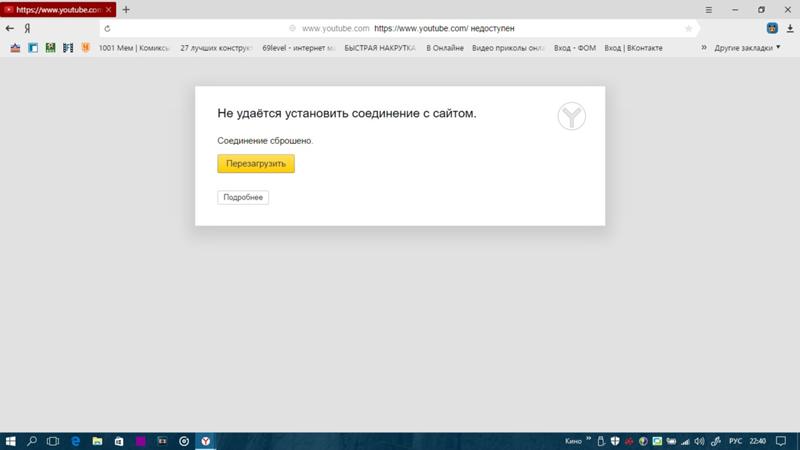Open the browser hamburger menu
This screenshot has width=800, height=450.
(709, 10)
